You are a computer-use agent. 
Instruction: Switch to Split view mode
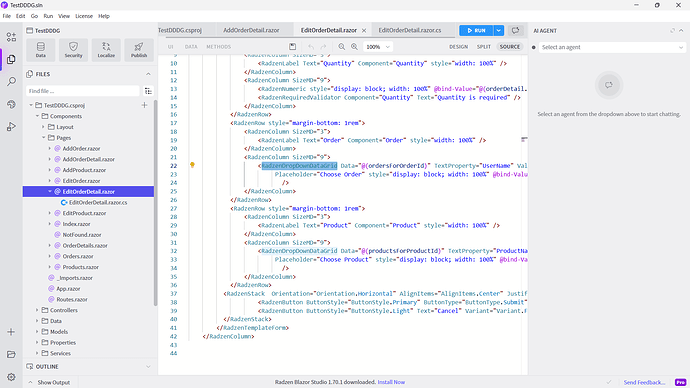tap(484, 47)
